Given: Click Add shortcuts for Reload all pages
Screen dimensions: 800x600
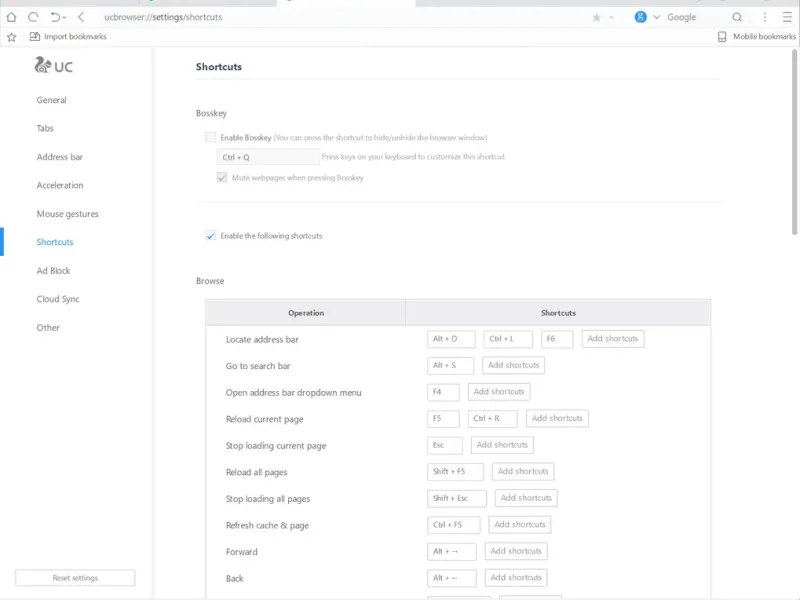Looking at the screenshot, I should pyautogui.click(x=523, y=471).
